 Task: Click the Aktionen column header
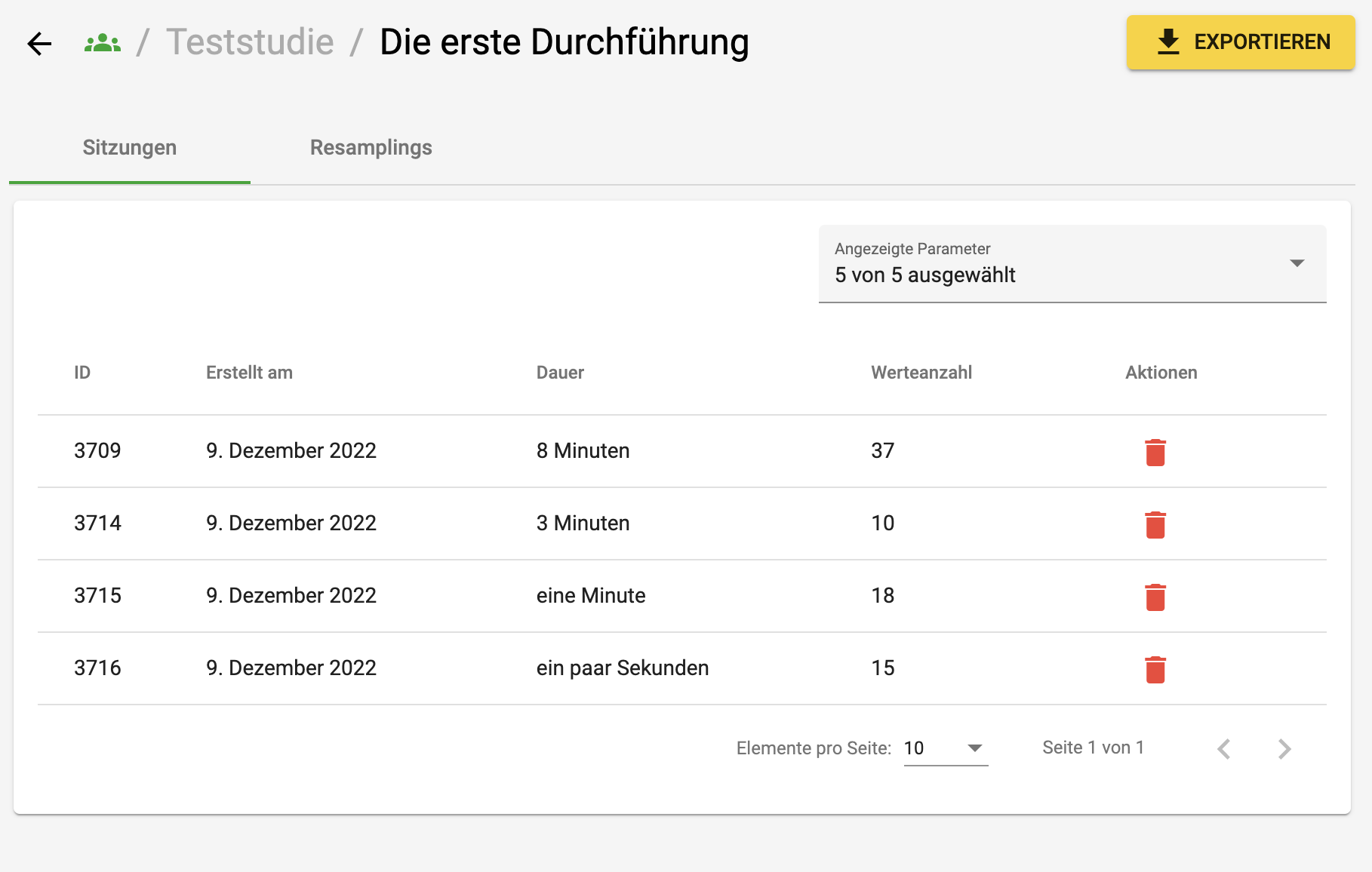pos(1161,373)
